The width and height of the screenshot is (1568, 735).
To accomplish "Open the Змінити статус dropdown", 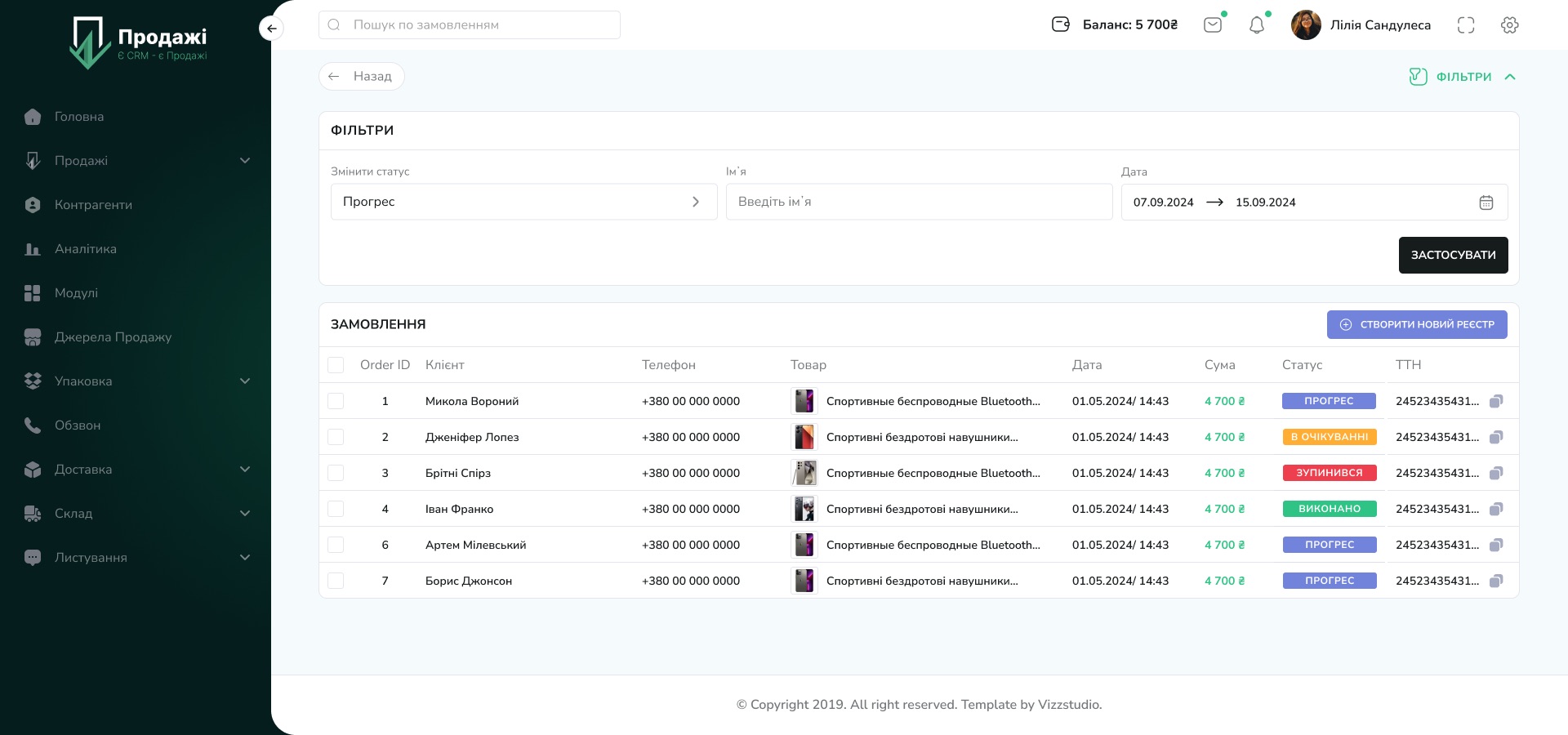I will [x=523, y=202].
